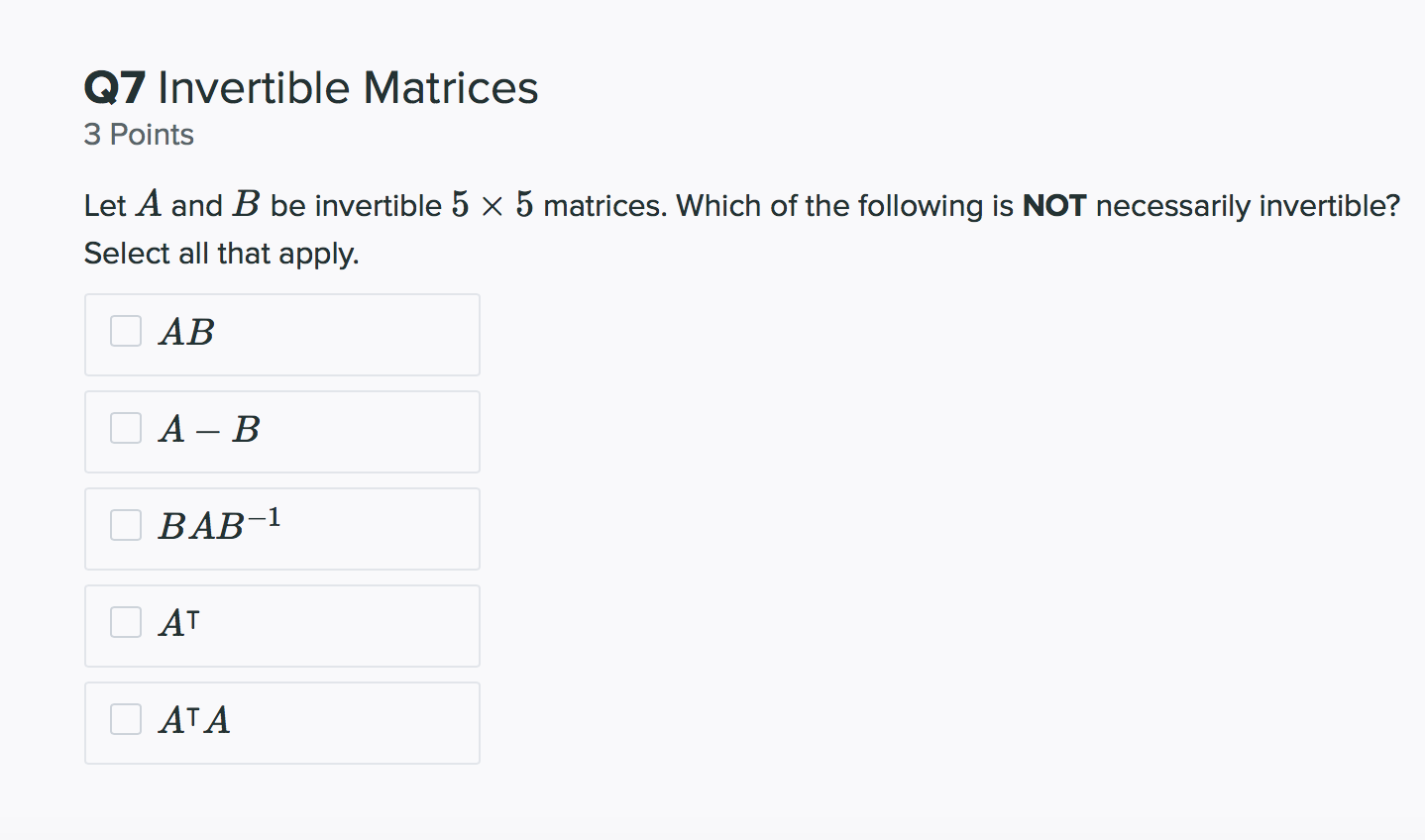Check the BAB⁻¹ answer checkbox
The width and height of the screenshot is (1425, 840).
125,524
